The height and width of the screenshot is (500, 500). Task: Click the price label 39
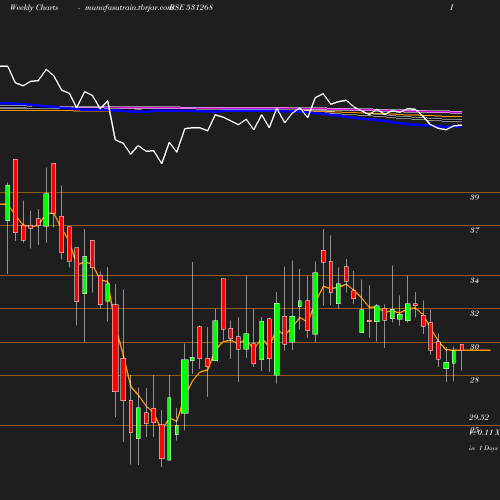coord(475,197)
